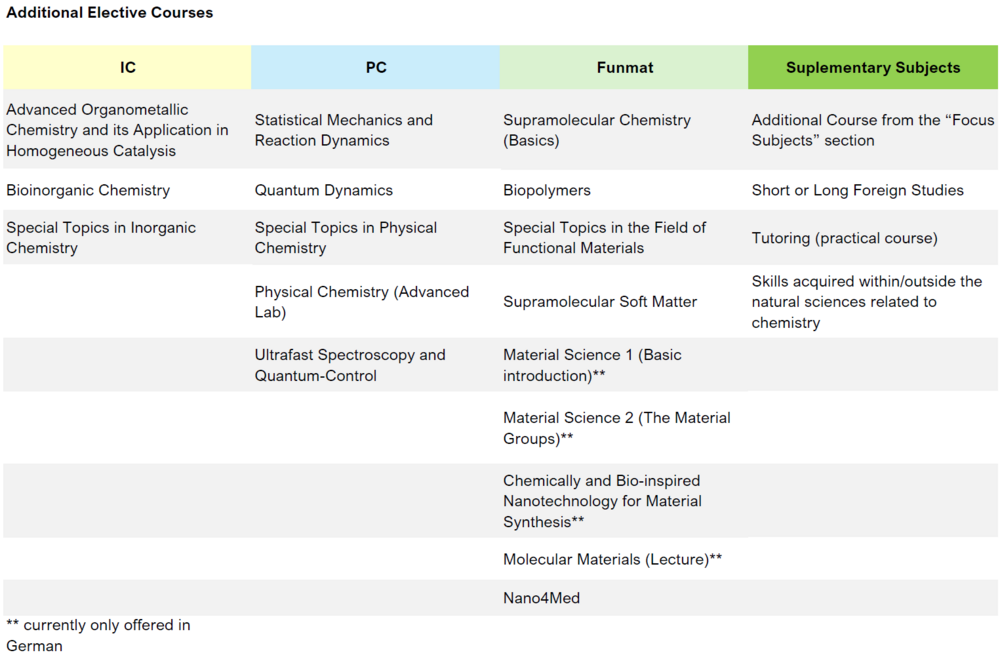Select the Biopolymers course entry
The height and width of the screenshot is (659, 1000).
tap(547, 190)
